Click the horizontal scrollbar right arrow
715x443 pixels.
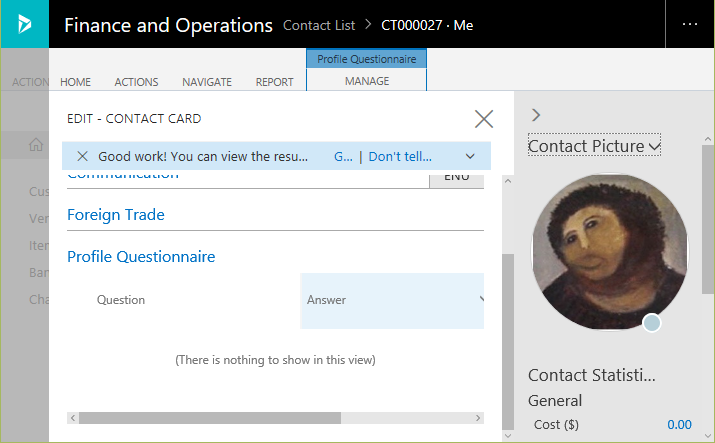[478, 418]
